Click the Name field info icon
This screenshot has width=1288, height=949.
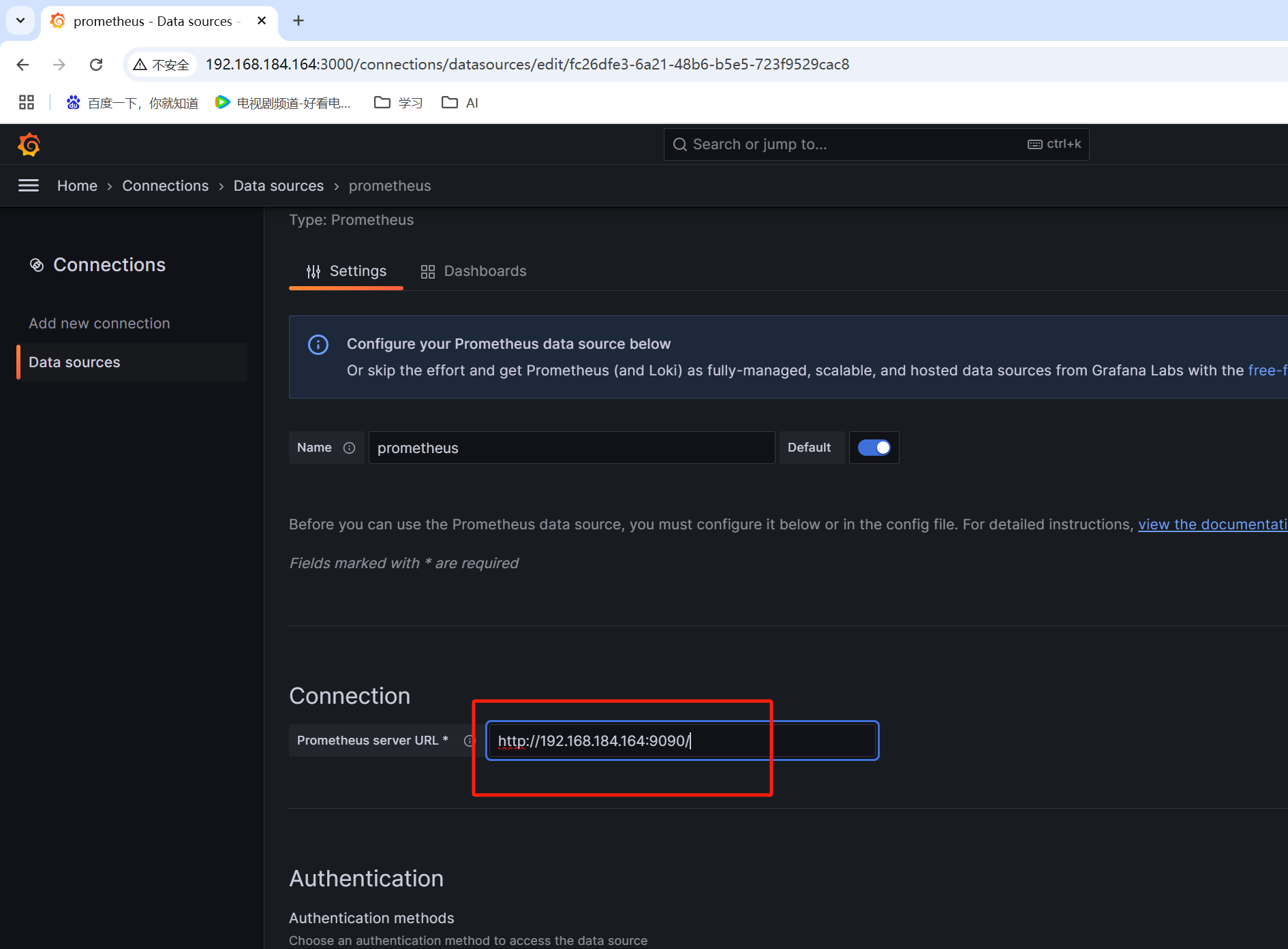click(x=349, y=448)
